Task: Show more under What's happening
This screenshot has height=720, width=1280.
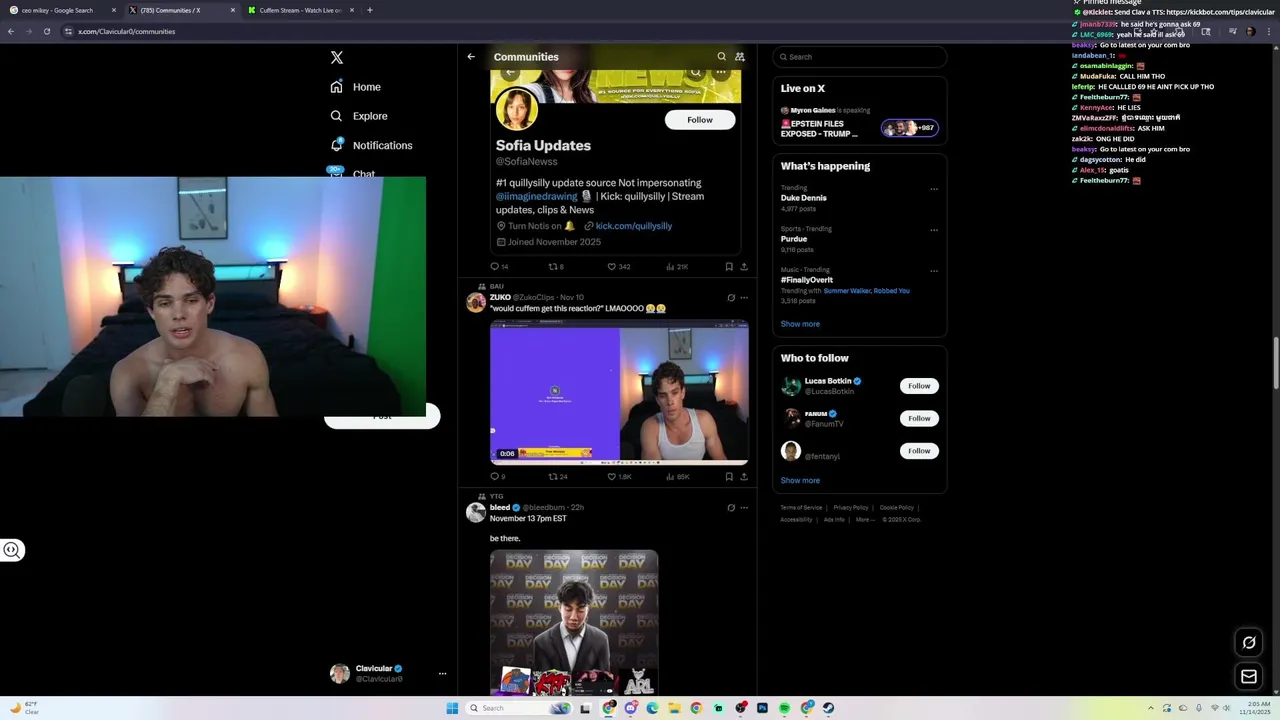Action: pos(800,324)
